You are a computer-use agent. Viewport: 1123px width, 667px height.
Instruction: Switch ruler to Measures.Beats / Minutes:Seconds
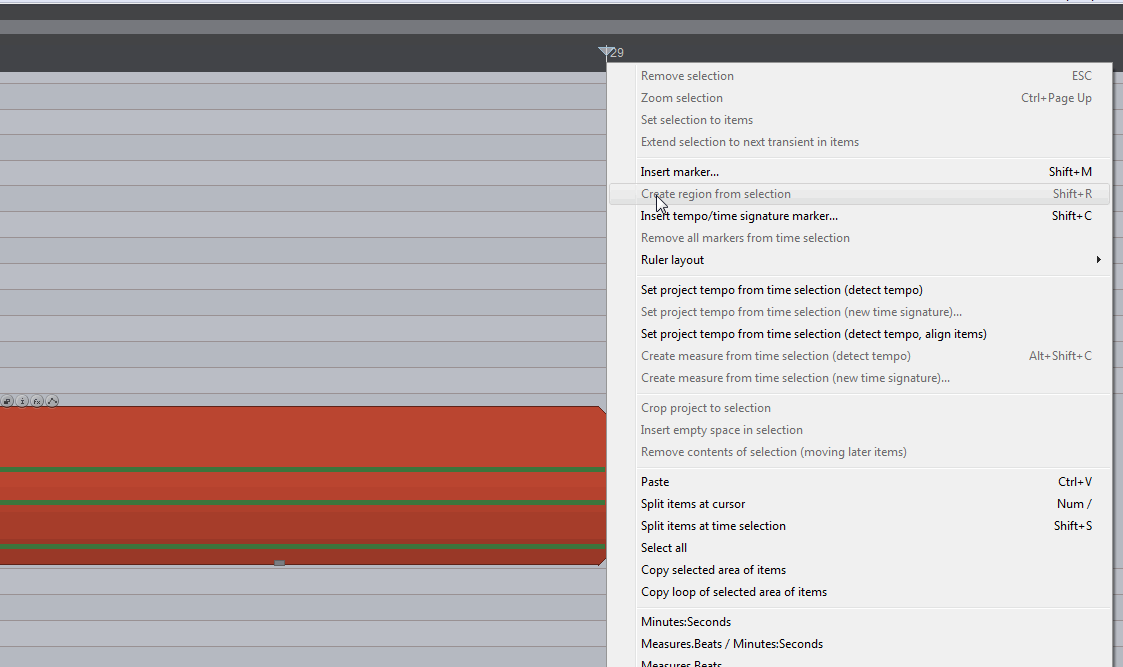click(732, 644)
